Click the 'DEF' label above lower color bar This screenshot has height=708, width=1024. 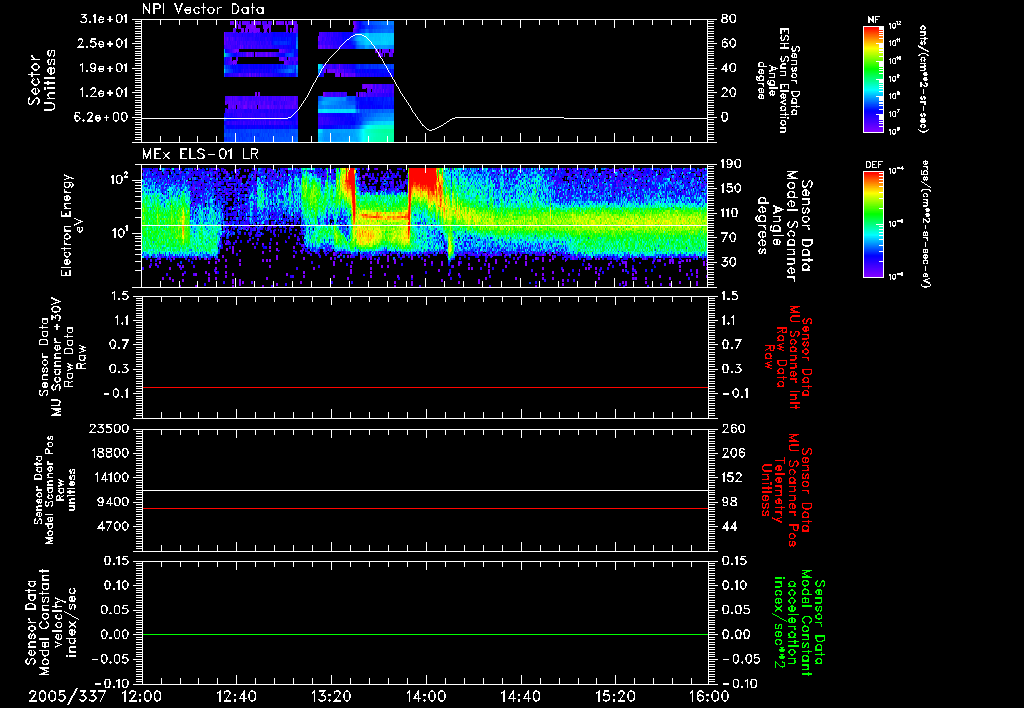(x=873, y=165)
